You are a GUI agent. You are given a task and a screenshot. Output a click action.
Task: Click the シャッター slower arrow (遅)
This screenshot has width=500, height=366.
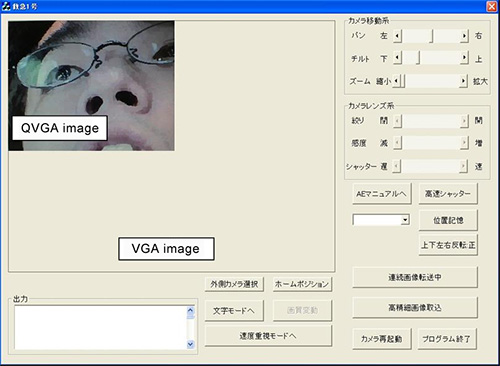[396, 166]
